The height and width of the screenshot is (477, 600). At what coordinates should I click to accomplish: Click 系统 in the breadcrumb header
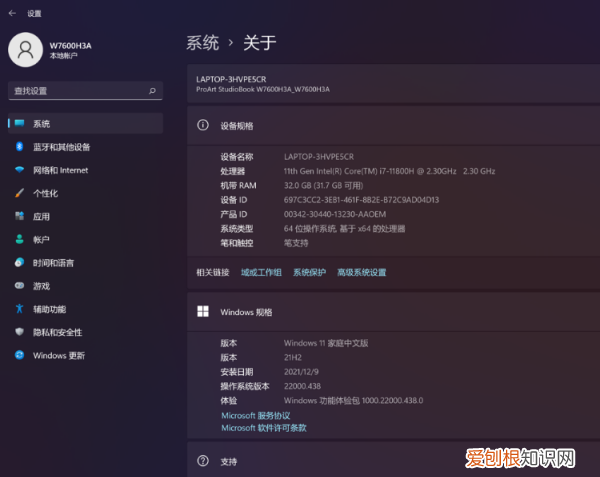203,42
